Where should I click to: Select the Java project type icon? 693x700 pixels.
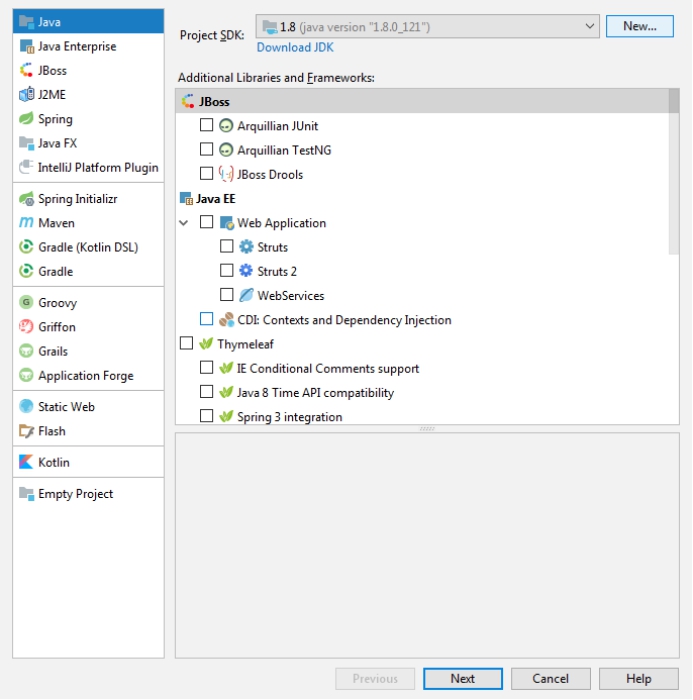[26, 21]
